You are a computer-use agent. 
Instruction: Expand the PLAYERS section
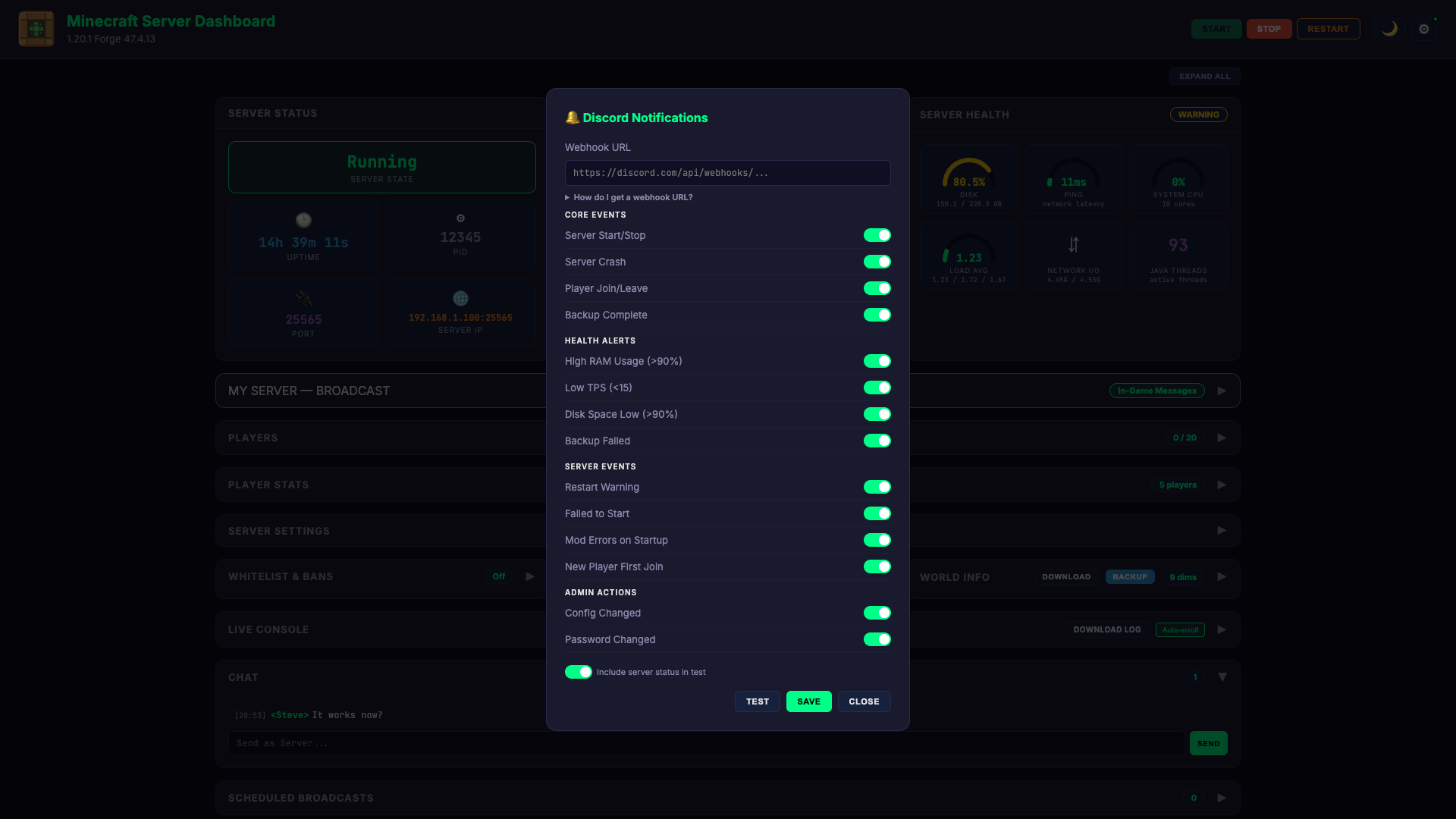pos(1222,438)
